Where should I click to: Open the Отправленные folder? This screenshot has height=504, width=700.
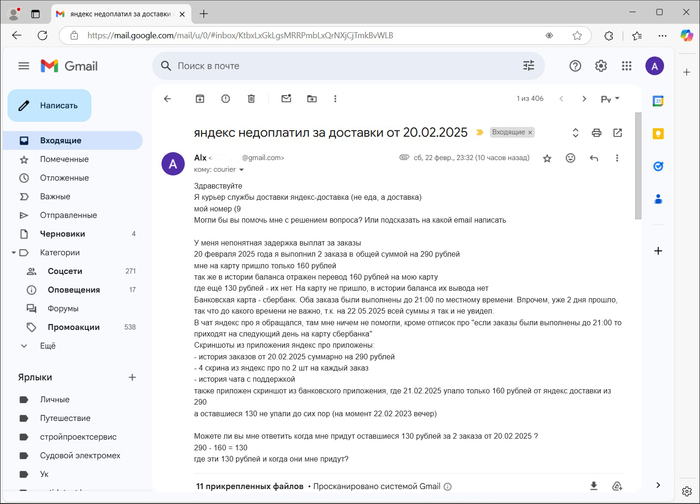(73, 215)
